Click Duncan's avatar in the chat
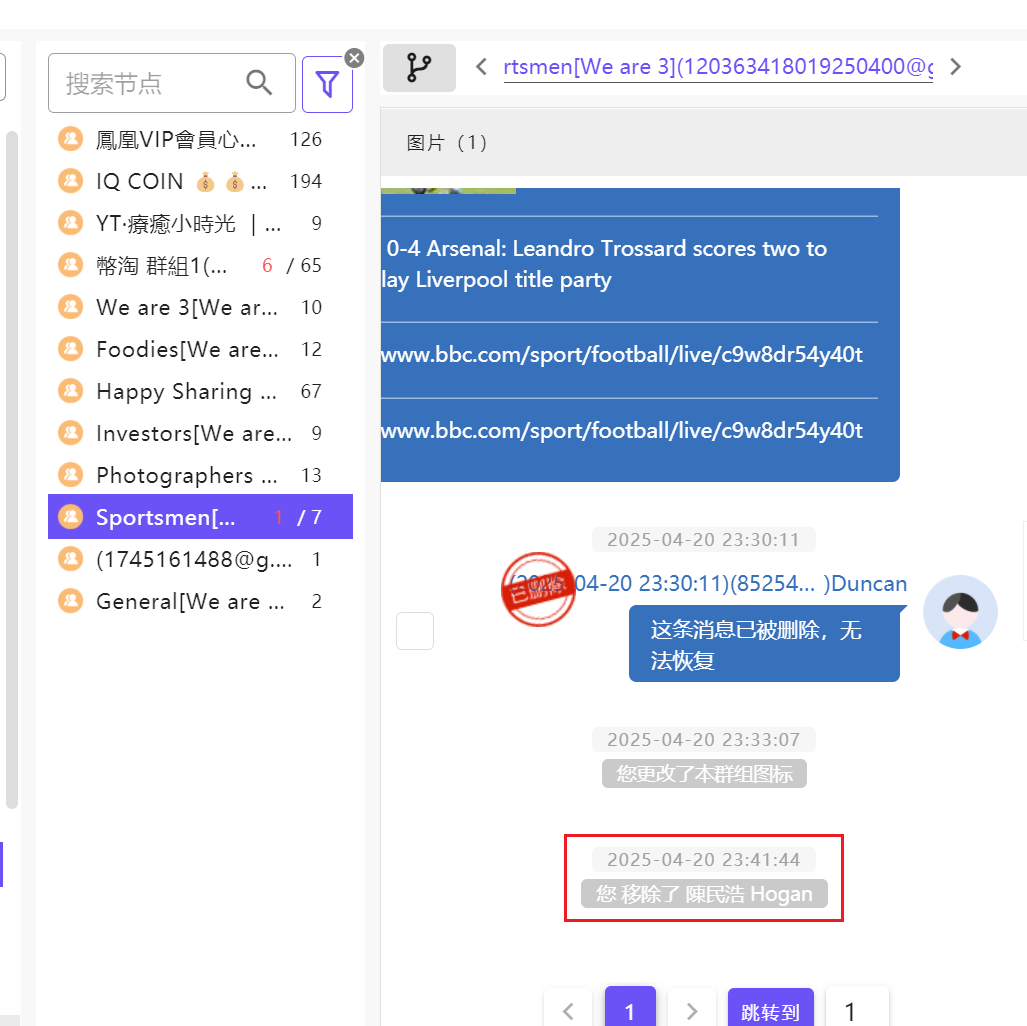 point(959,612)
